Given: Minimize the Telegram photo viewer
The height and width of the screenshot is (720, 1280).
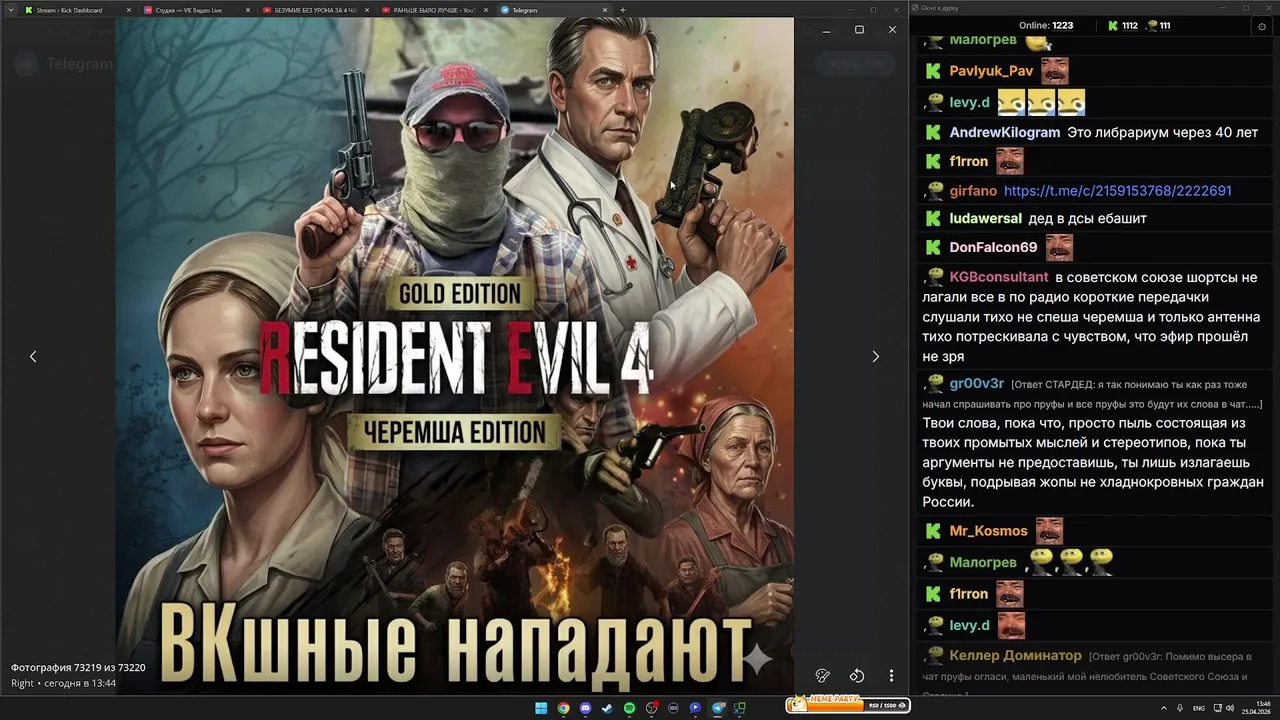Looking at the screenshot, I should click(826, 30).
